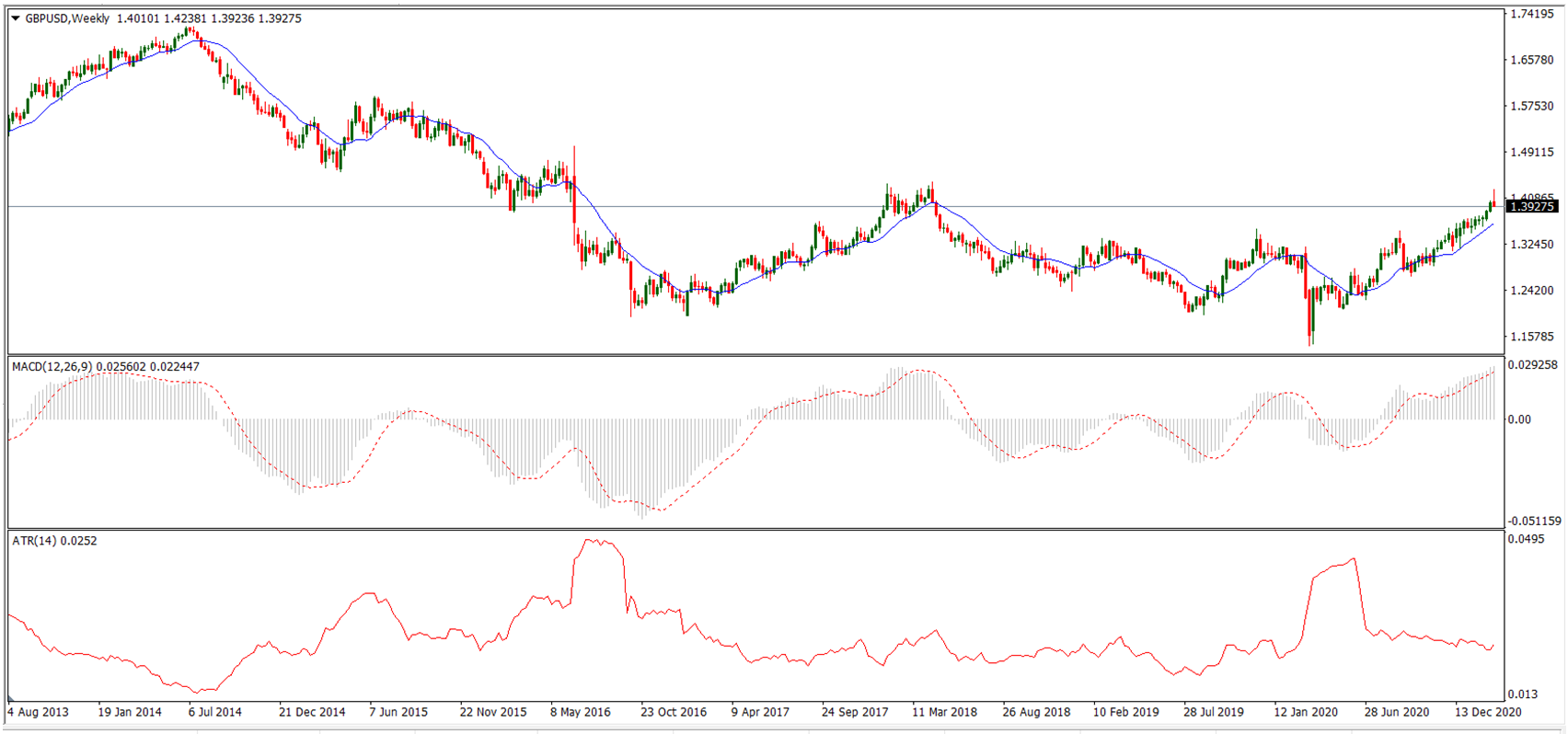Click the 0.013 ATR scale value
This screenshot has height=734, width=1568.
click(1523, 694)
